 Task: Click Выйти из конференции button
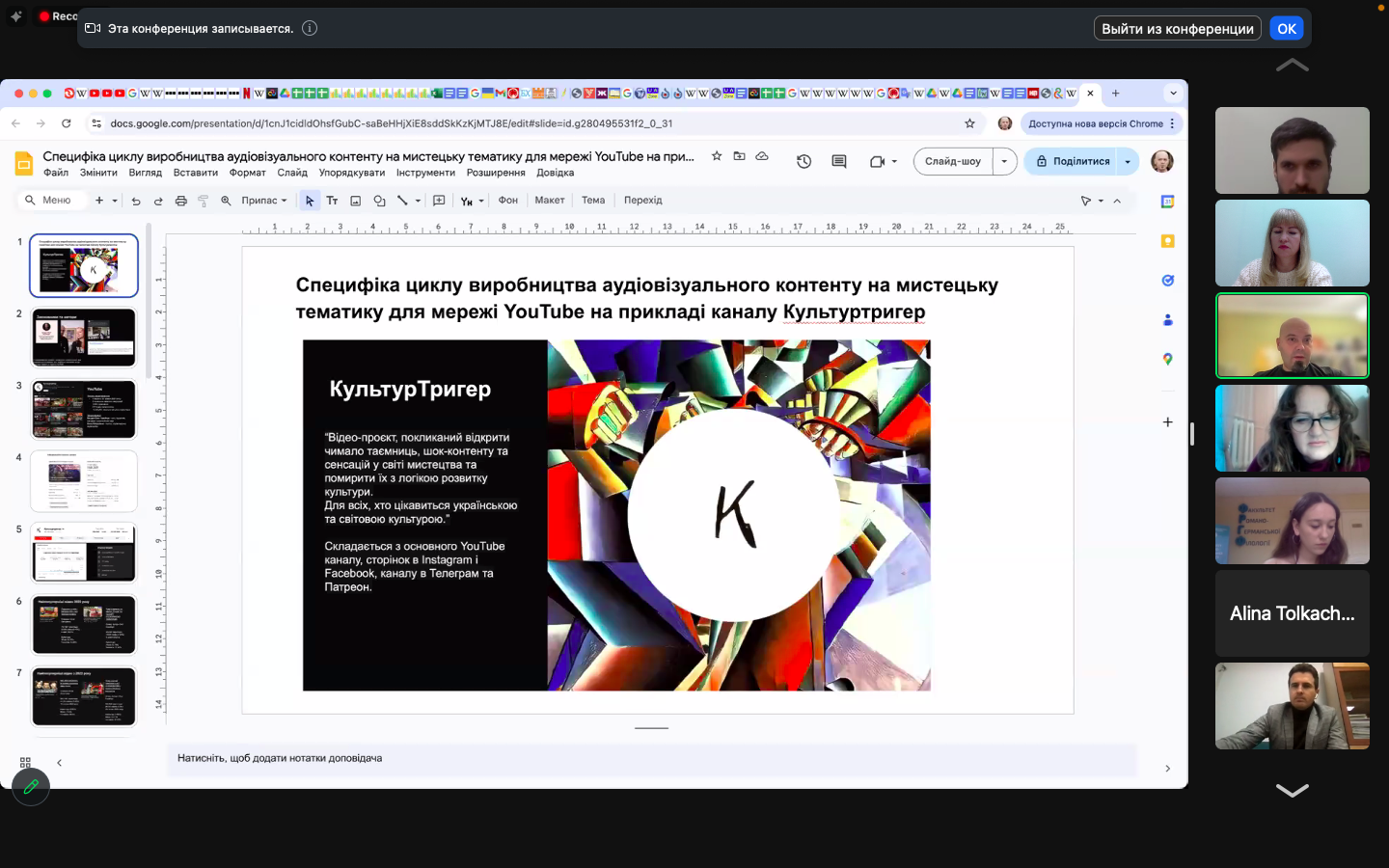(1177, 29)
